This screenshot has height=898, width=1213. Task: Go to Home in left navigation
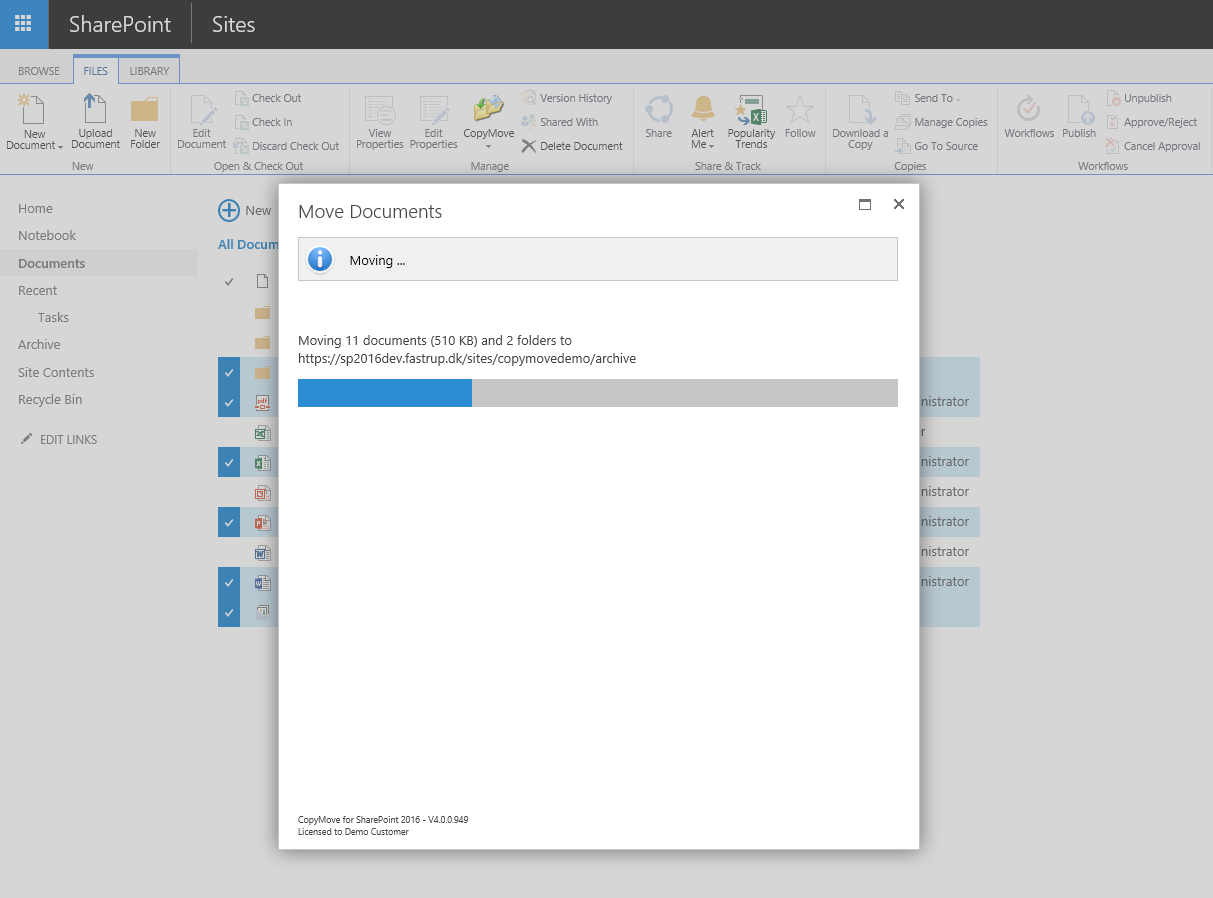coord(35,209)
